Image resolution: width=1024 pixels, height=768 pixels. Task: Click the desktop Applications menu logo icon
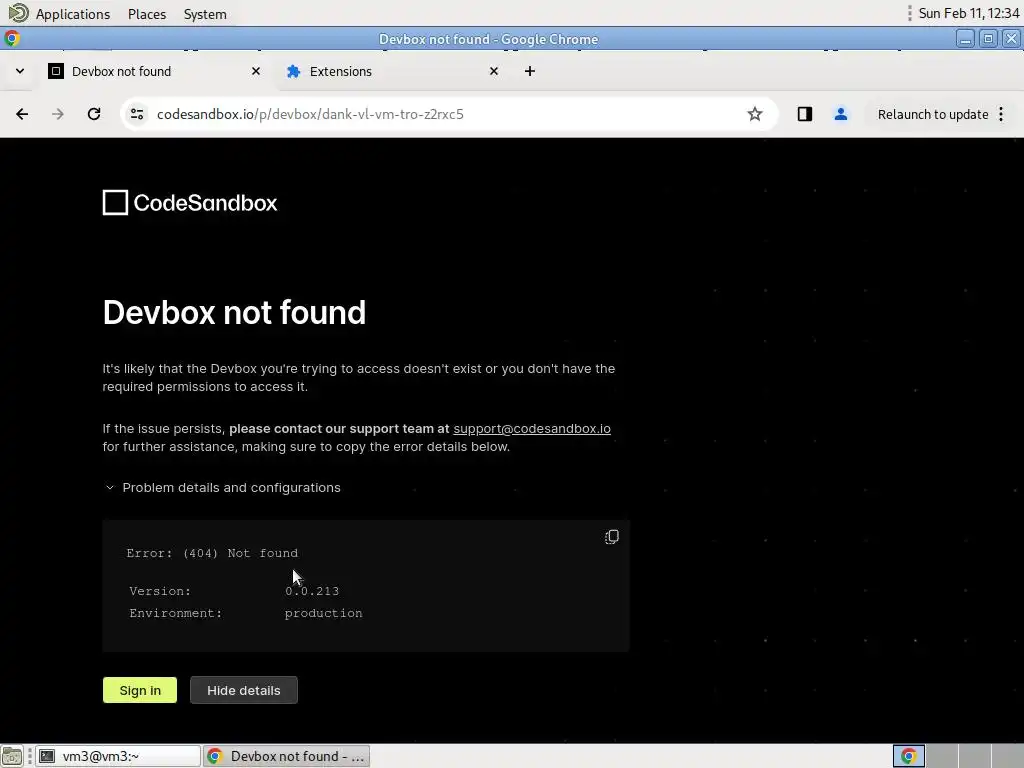click(x=18, y=13)
